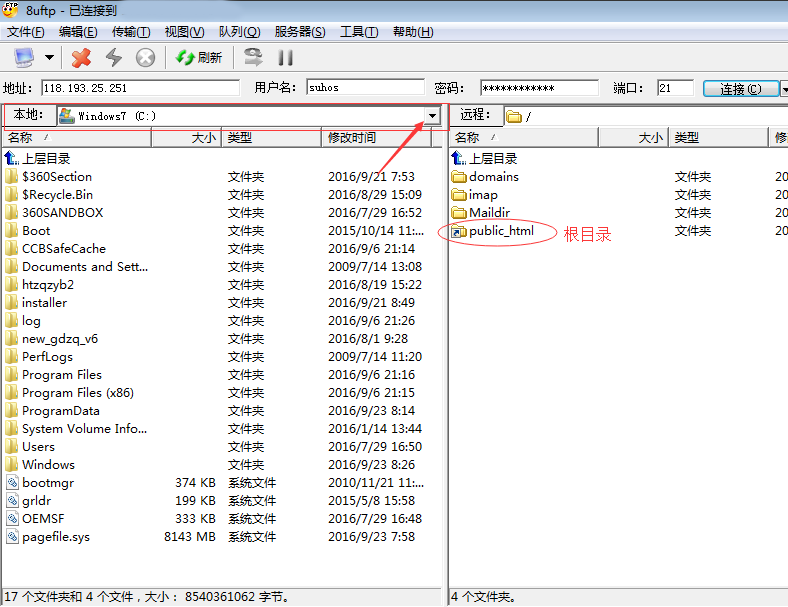Click the site manager computer icon

tap(23, 57)
